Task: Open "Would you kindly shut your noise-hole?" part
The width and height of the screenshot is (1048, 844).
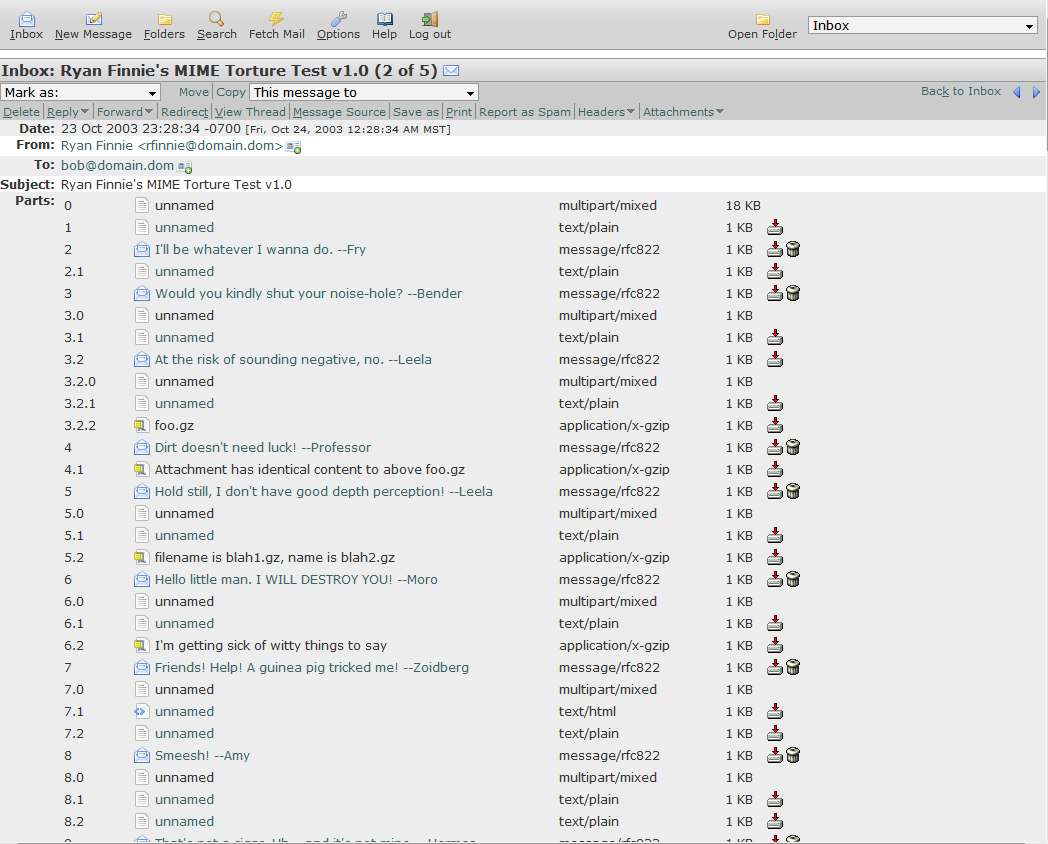Action: click(x=308, y=294)
